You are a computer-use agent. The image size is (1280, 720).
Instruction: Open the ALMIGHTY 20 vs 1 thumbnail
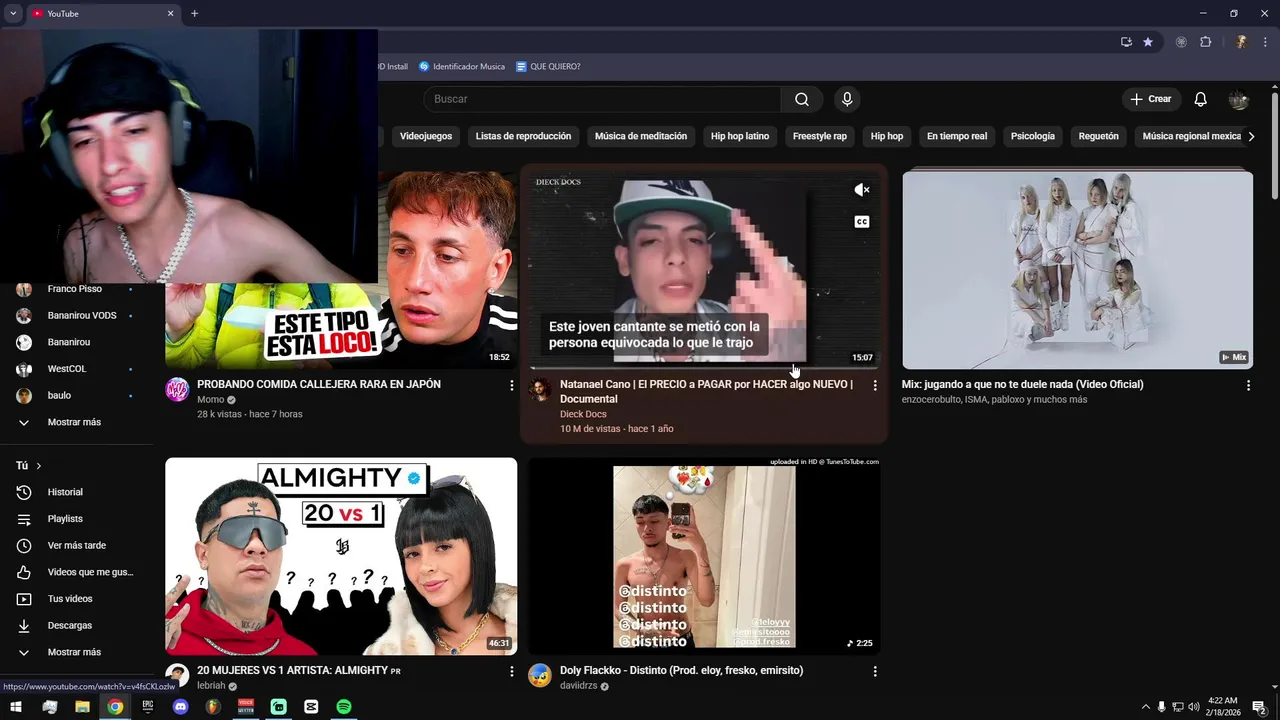(341, 556)
